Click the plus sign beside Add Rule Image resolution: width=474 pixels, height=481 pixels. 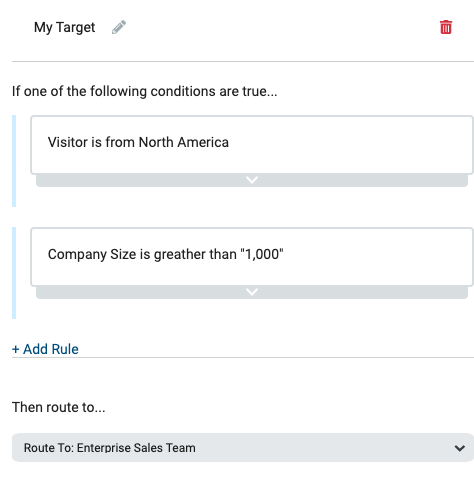15,349
